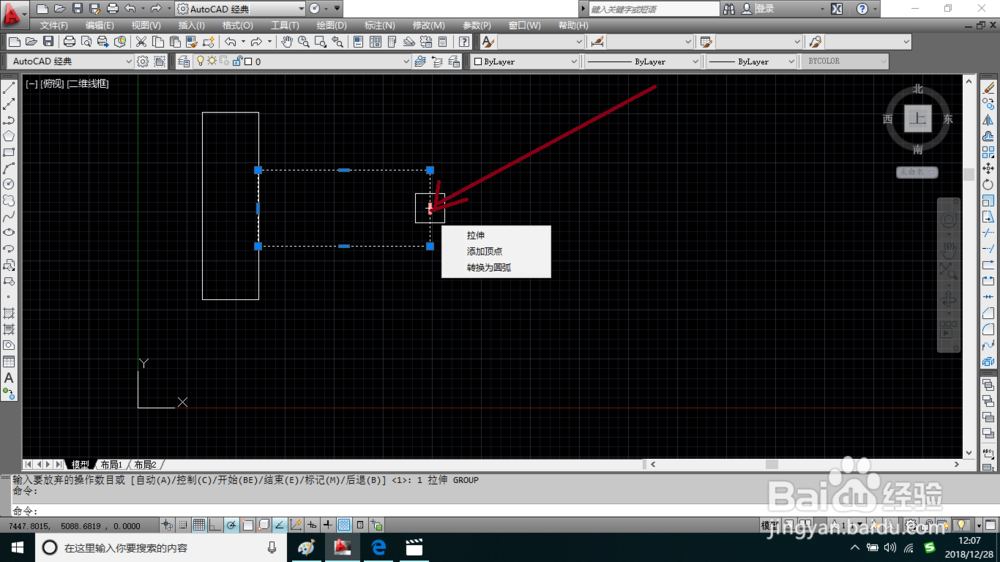
Task: Click the Windows Start button
Action: point(17,547)
